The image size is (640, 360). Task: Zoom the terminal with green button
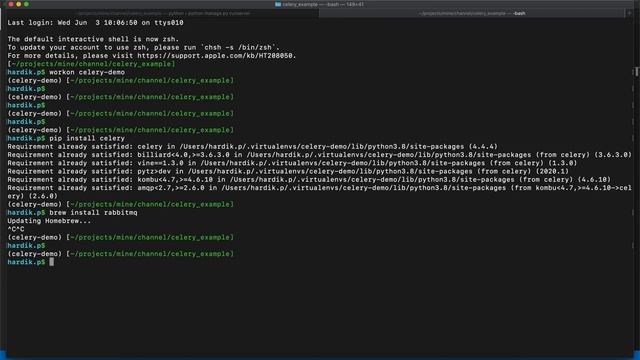coord(27,4)
